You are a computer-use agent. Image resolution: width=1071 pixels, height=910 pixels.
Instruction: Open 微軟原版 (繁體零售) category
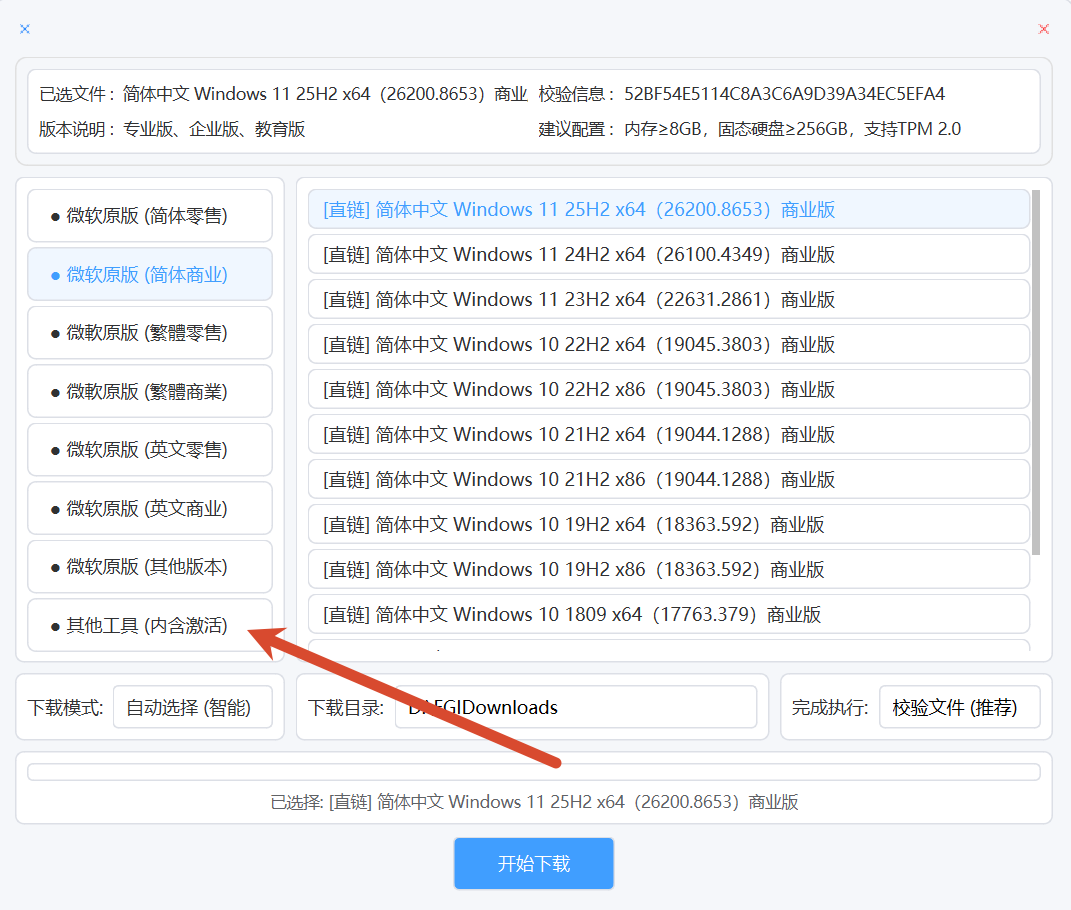(x=150, y=333)
